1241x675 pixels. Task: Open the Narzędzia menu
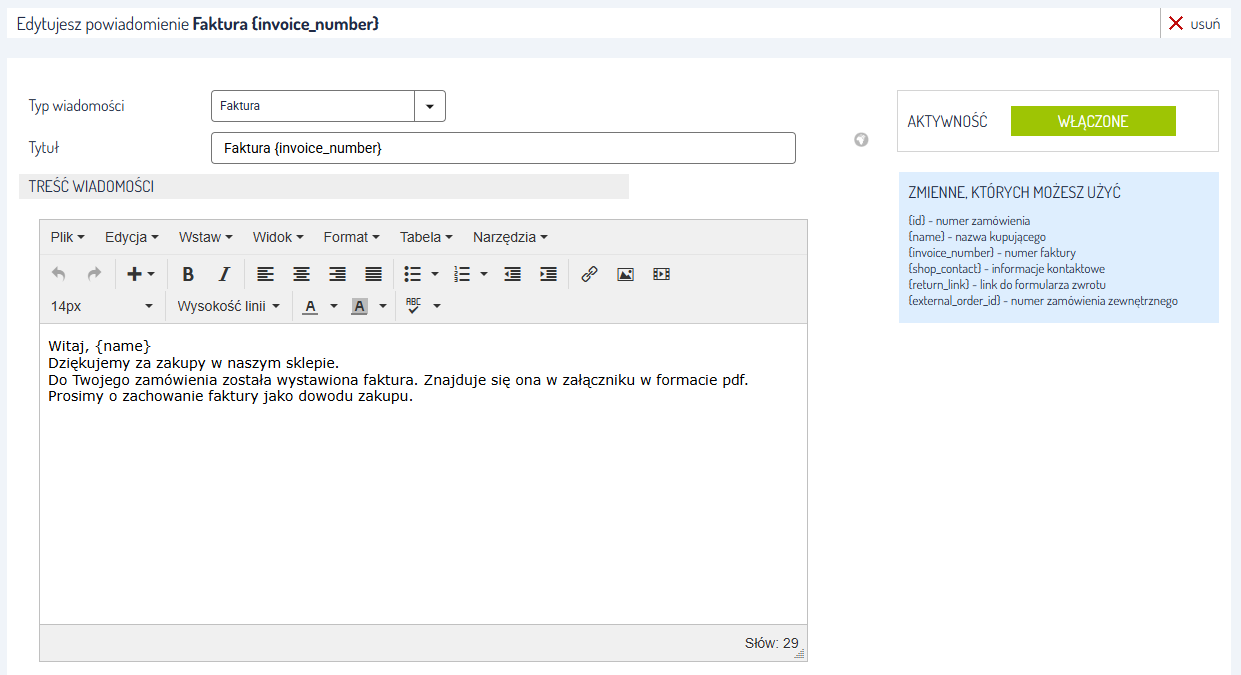[x=510, y=237]
